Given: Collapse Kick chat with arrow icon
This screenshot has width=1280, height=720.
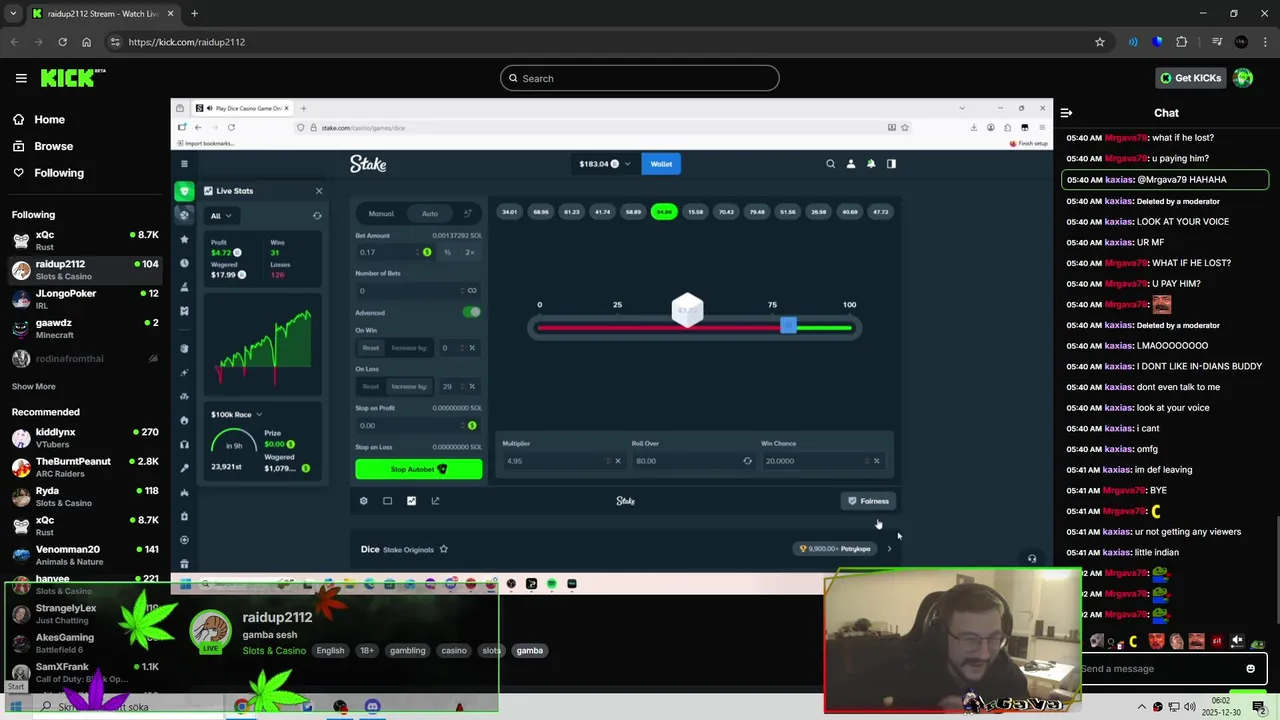Looking at the screenshot, I should [x=1066, y=113].
